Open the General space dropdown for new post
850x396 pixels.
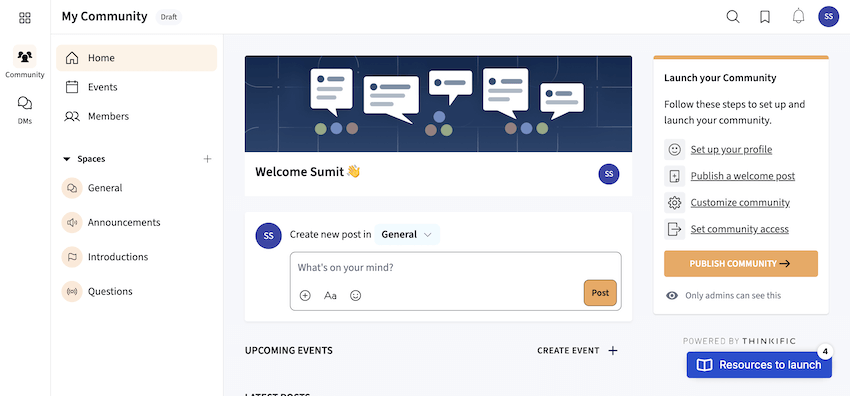[x=407, y=235]
